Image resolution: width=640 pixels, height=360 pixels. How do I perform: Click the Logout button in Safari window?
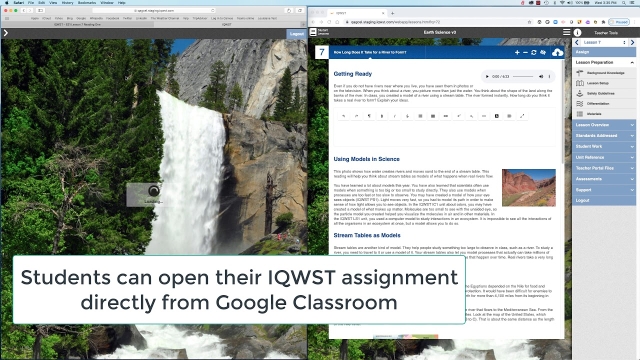point(296,34)
